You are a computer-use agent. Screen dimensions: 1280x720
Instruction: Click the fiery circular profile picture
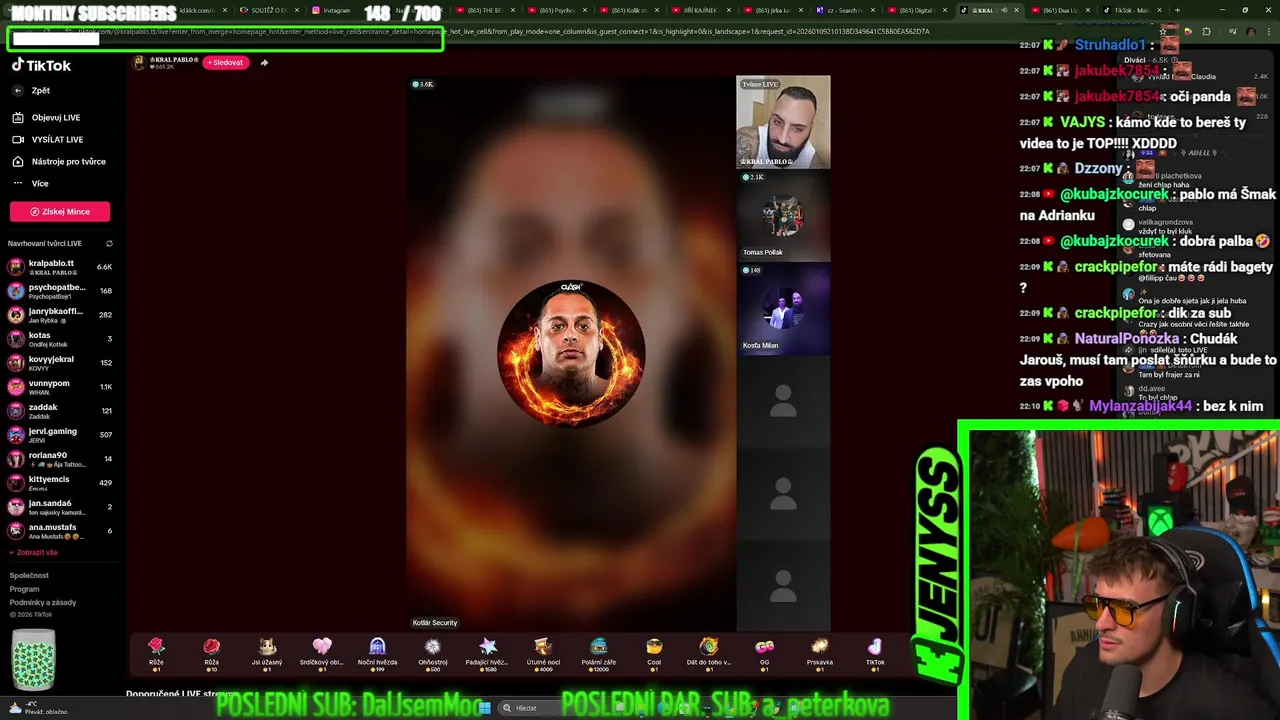(x=571, y=353)
